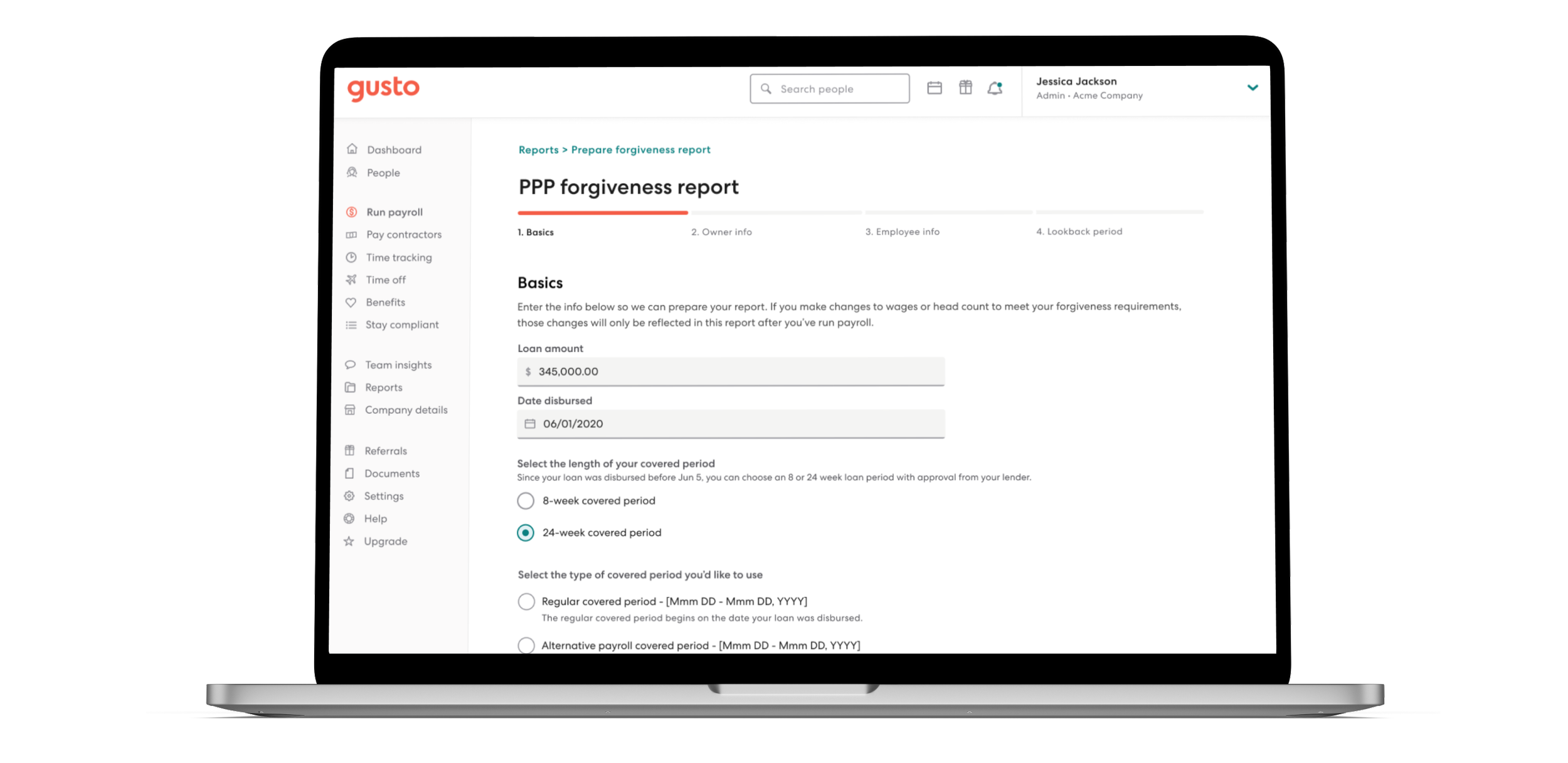The image size is (1568, 763).
Task: Select the 24-week covered period option
Action: (x=526, y=533)
